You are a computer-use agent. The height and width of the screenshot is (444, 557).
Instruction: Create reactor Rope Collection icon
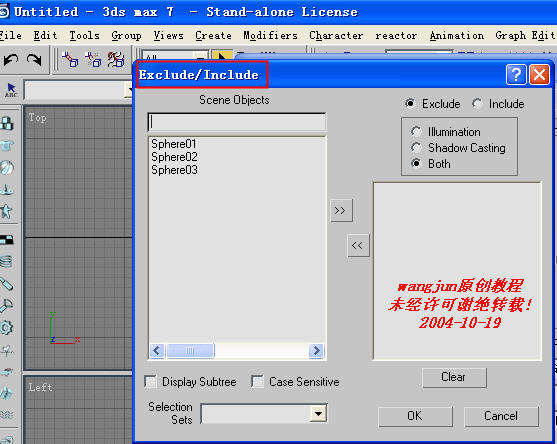click(x=7, y=190)
